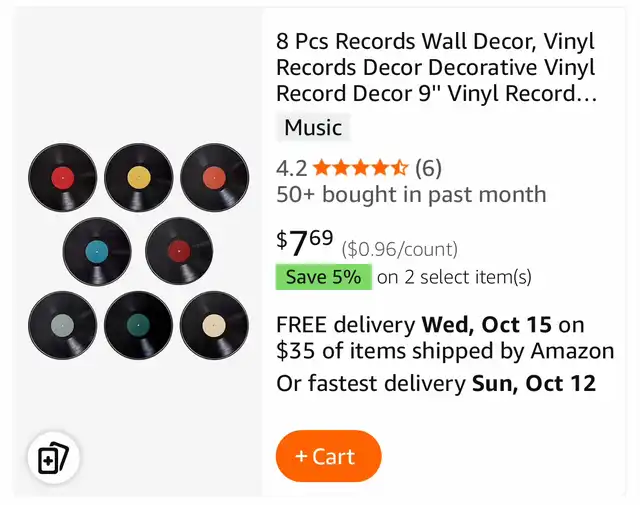
Task: Click the red-label vinyl record
Action: [63, 178]
